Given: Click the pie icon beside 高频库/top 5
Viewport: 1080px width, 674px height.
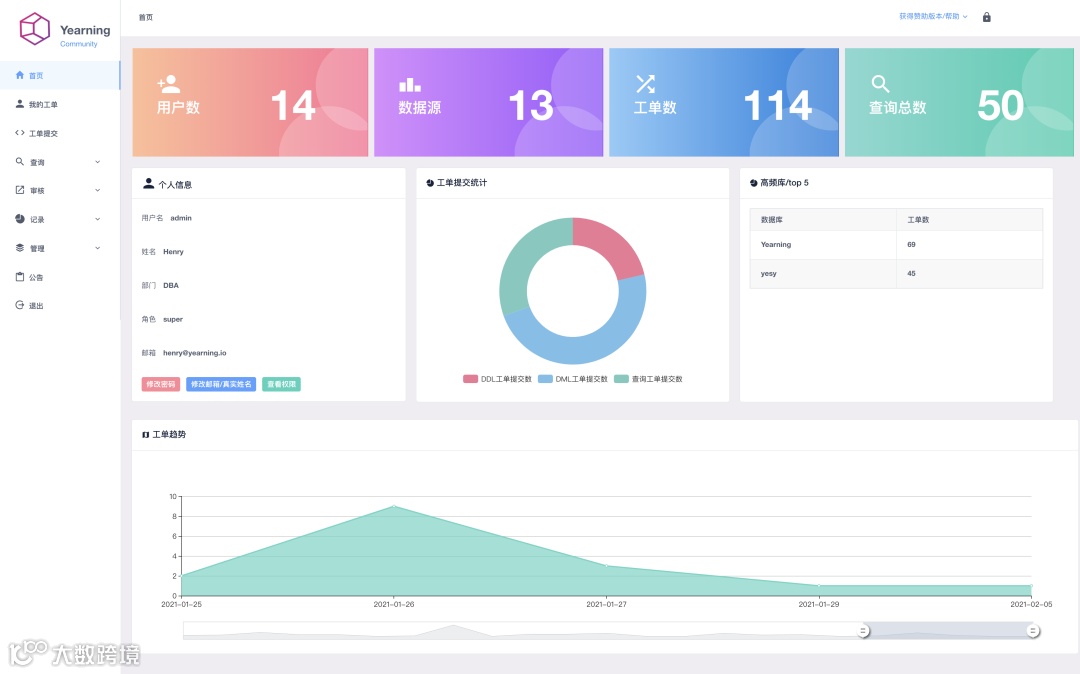Looking at the screenshot, I should tap(754, 183).
